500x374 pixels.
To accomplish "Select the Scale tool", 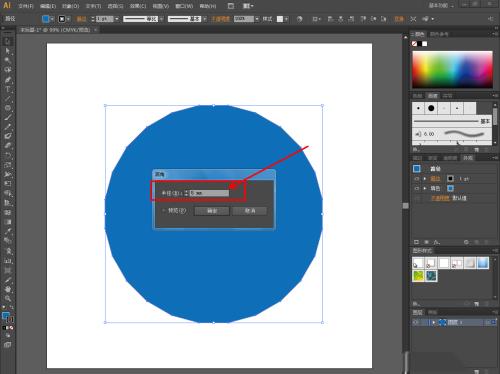I will click(8, 165).
